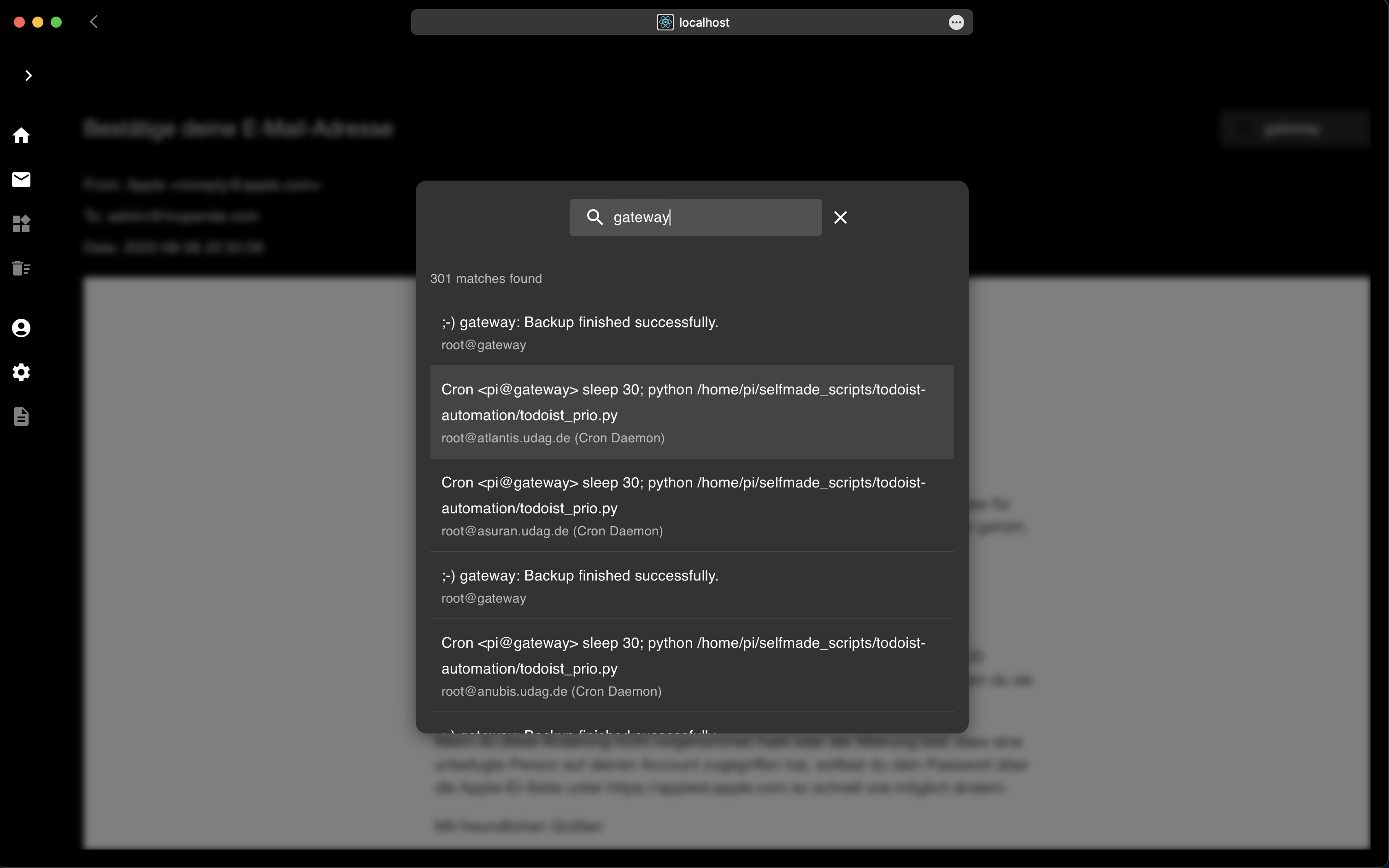Open the dashboard widgets icon
The image size is (1389, 868).
click(x=21, y=223)
